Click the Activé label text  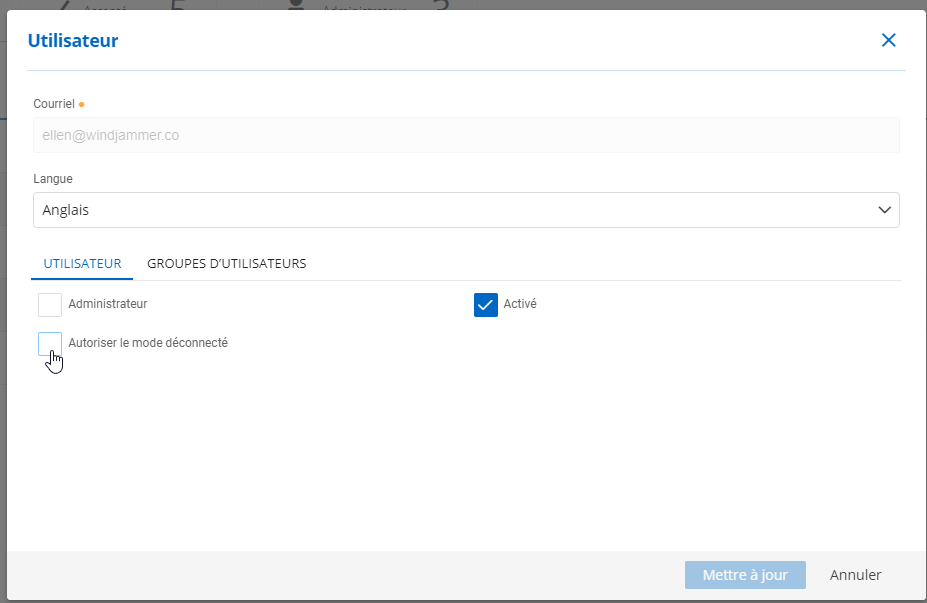tap(522, 304)
